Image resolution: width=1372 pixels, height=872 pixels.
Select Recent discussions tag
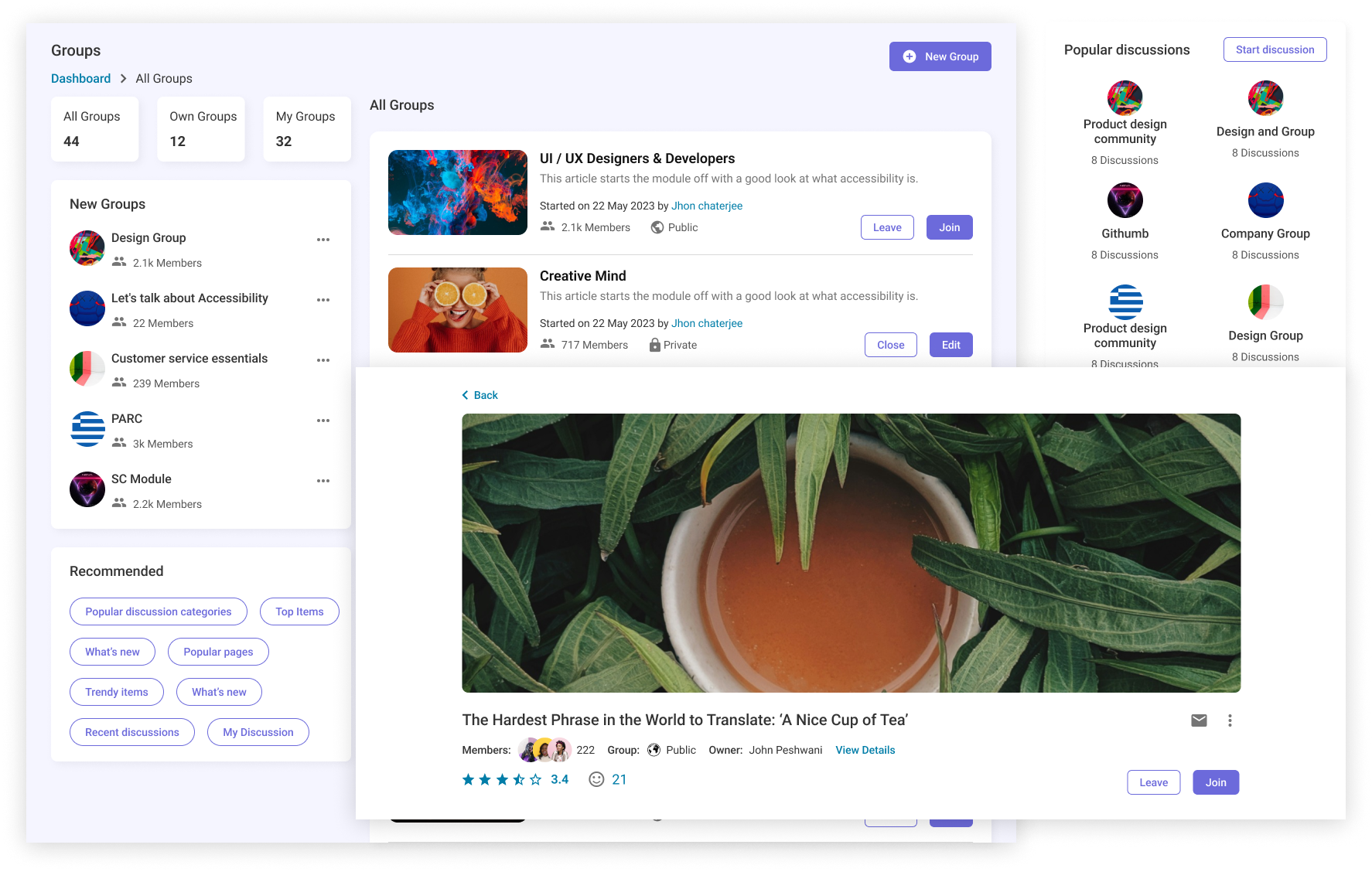[x=132, y=732]
